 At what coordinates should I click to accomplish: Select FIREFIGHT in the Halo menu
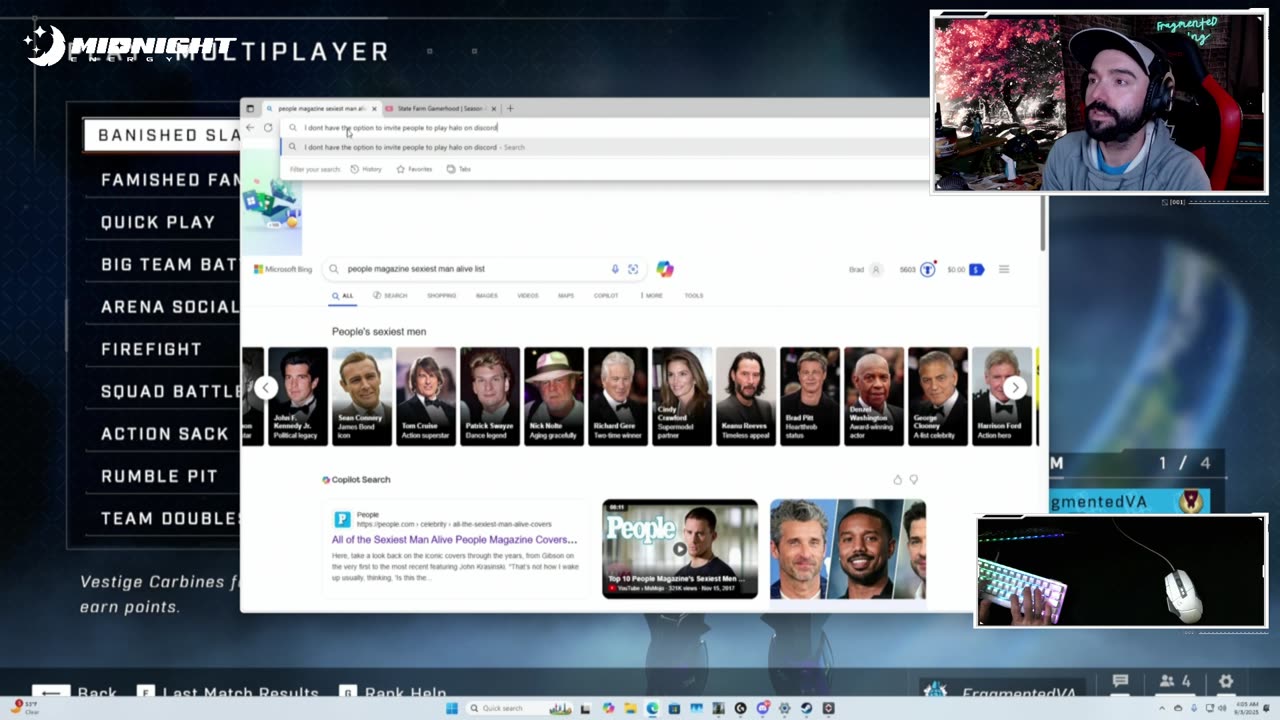151,349
